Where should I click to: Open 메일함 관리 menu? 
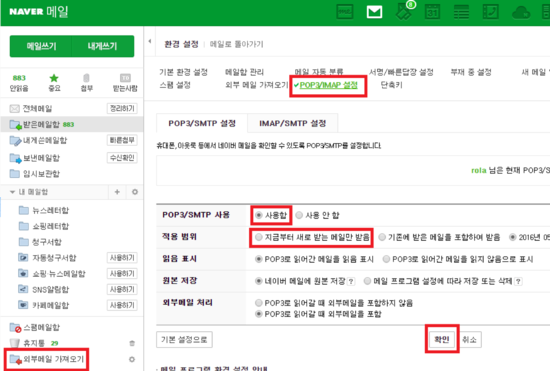[x=244, y=72]
